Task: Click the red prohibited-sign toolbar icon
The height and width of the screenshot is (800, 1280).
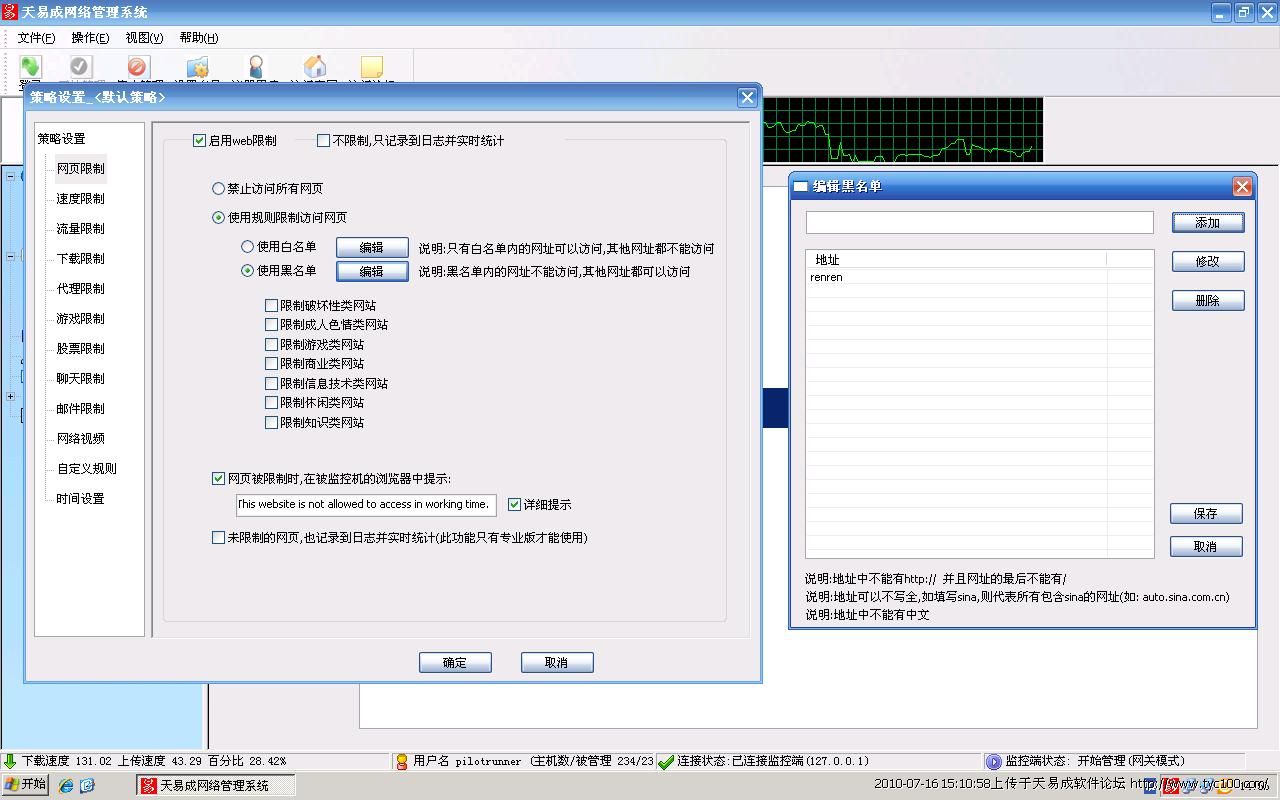Action: point(137,67)
